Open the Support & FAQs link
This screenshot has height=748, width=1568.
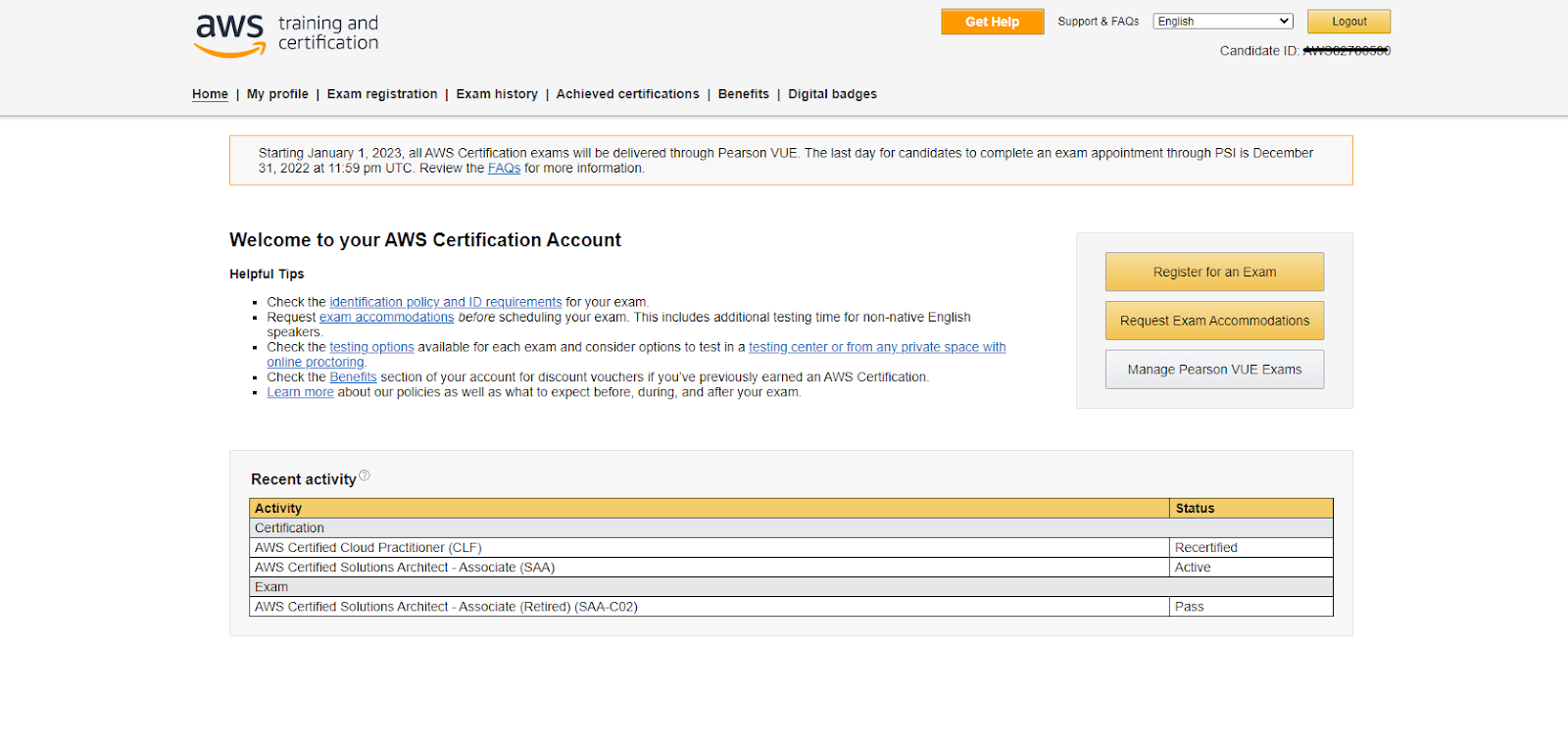[x=1099, y=22]
